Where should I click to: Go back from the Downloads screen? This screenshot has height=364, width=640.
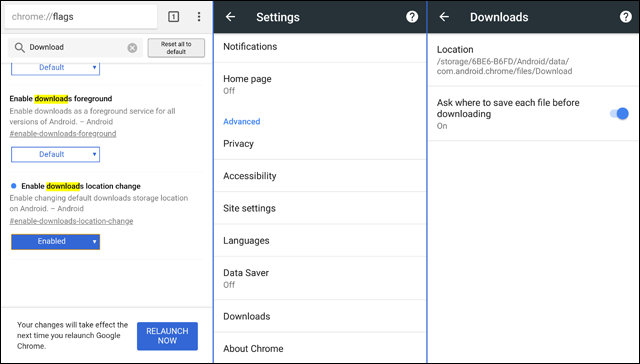click(444, 17)
